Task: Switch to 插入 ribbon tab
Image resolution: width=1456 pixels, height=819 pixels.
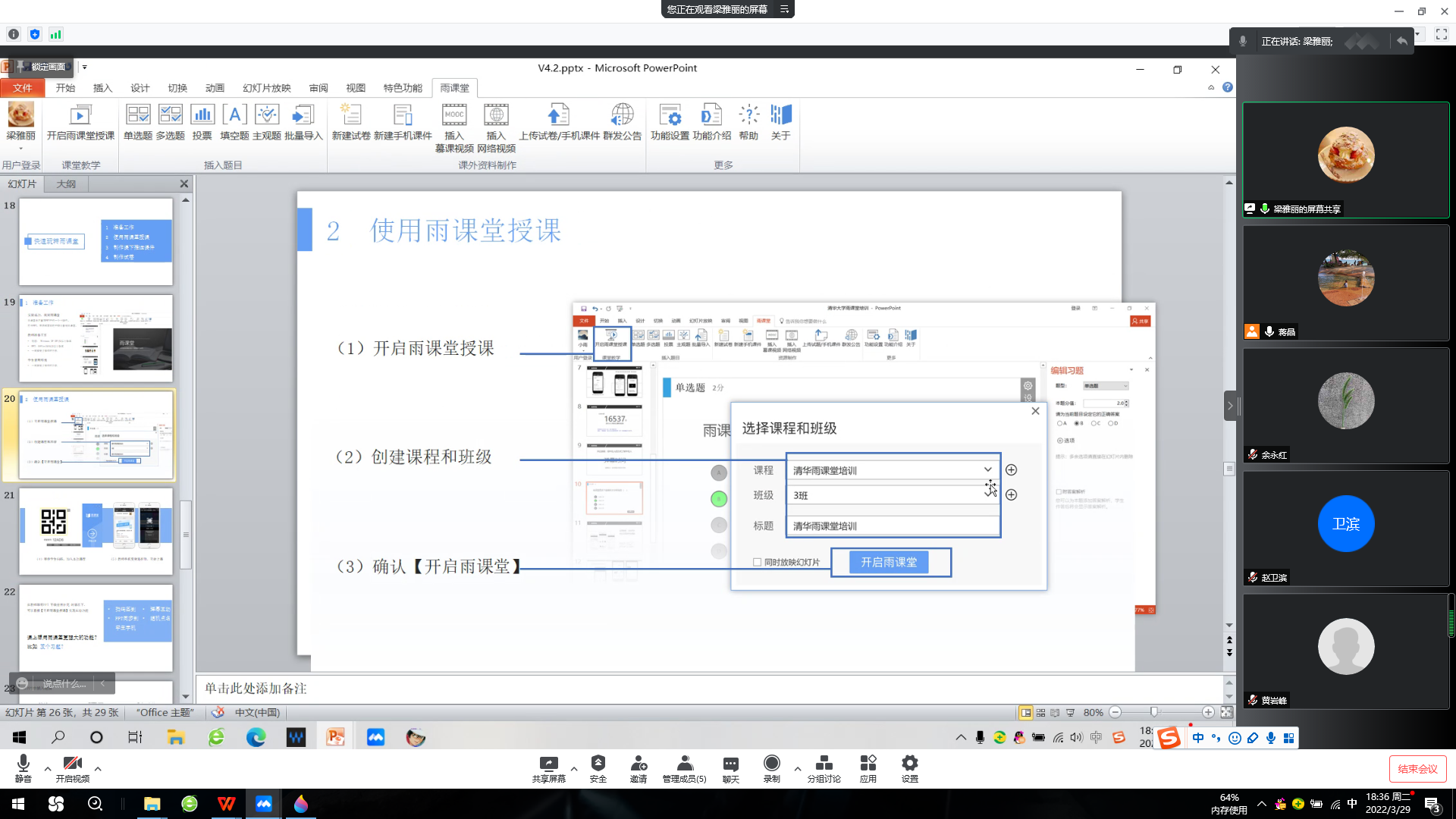Action: pyautogui.click(x=102, y=88)
